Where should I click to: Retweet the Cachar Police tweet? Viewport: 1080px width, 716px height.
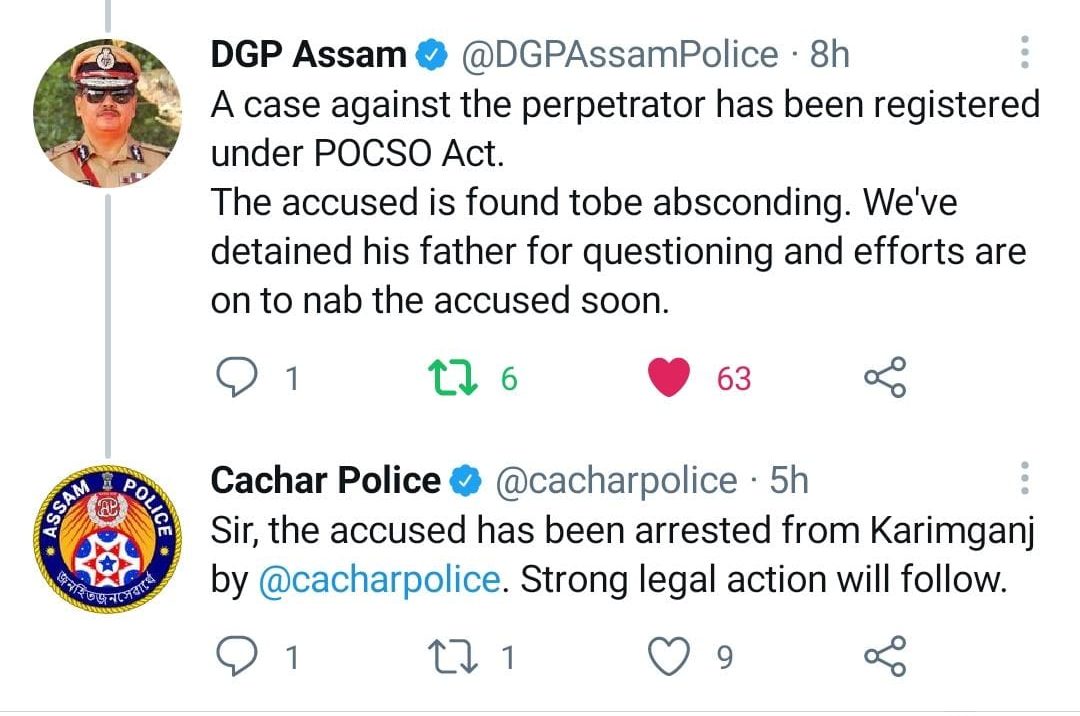445,656
